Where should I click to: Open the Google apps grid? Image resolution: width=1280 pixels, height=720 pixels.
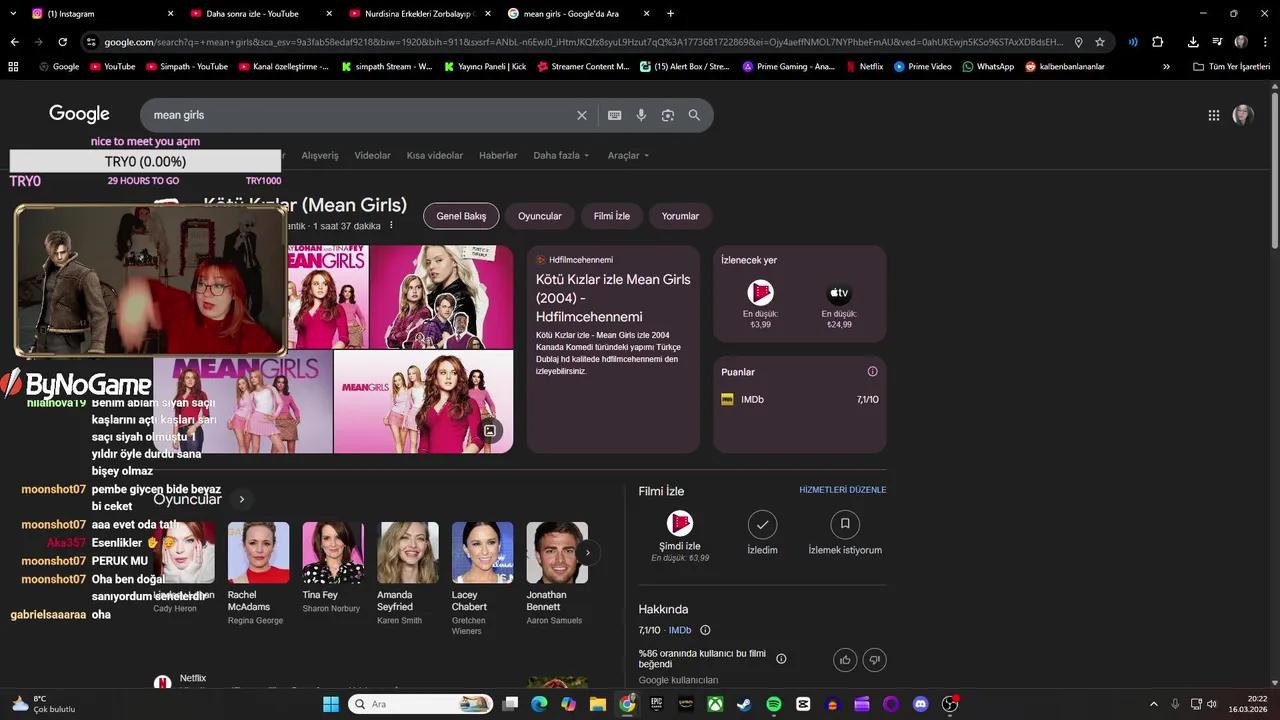click(x=1213, y=115)
